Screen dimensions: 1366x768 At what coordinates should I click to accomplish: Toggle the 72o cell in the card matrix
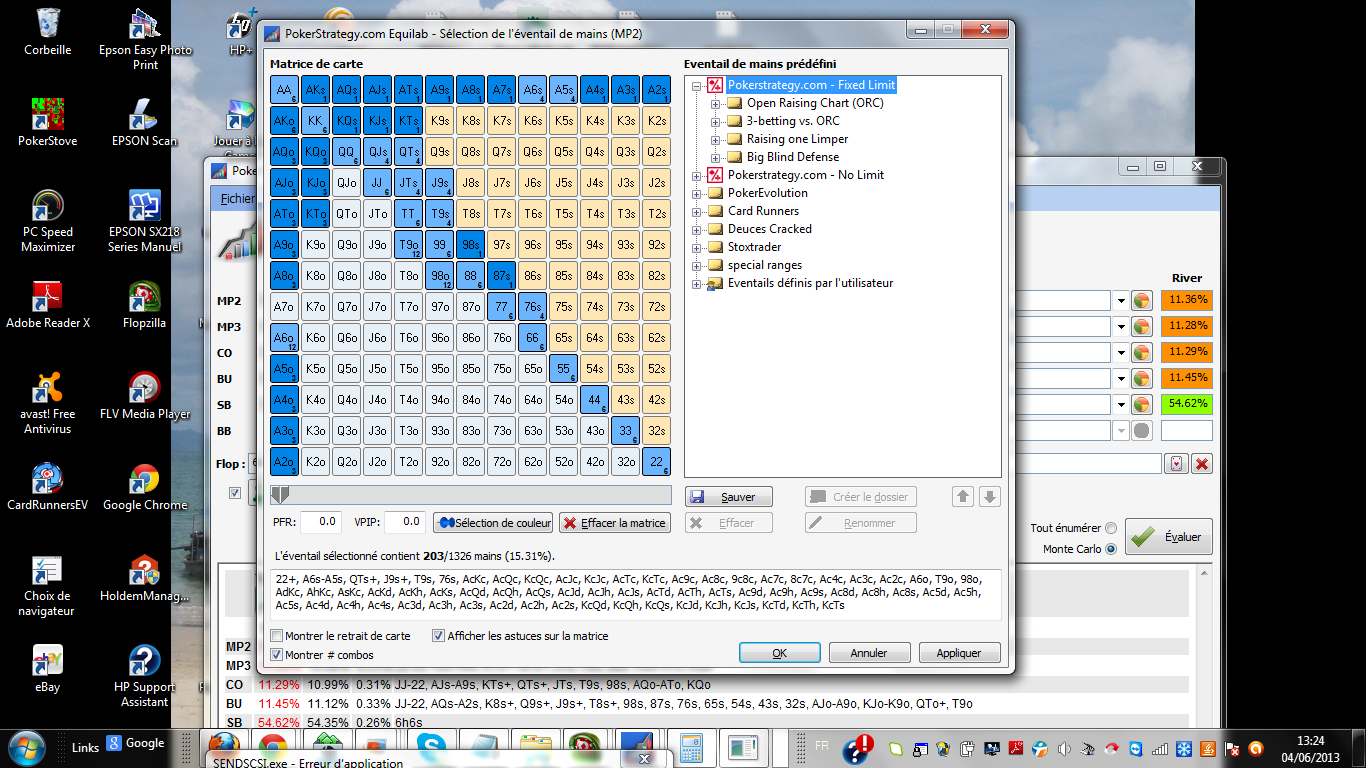click(x=502, y=462)
